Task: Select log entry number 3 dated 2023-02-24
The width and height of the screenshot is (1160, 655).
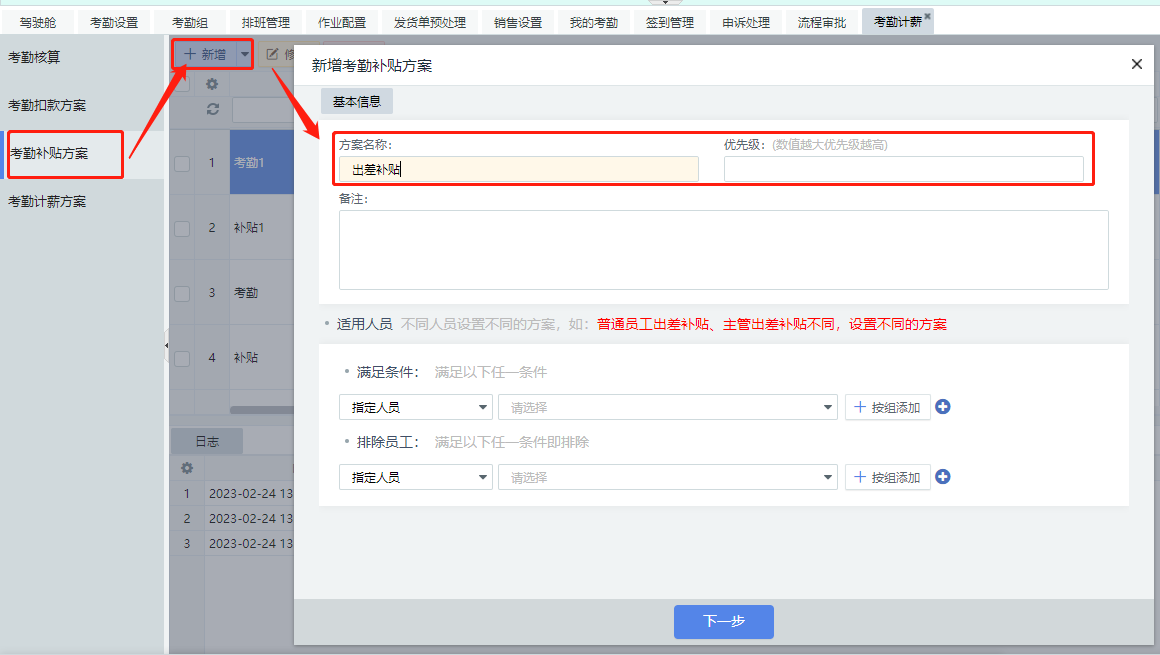Action: (x=233, y=543)
